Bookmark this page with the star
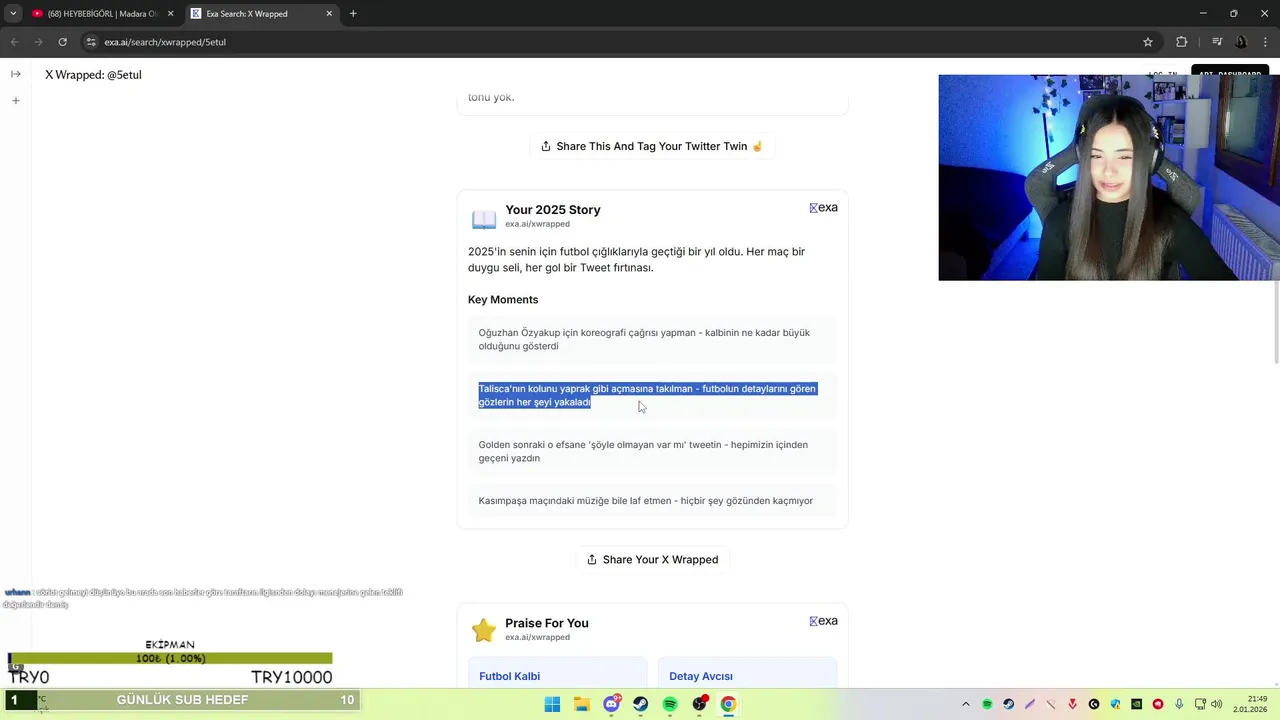This screenshot has width=1280, height=720. pos(1148,42)
